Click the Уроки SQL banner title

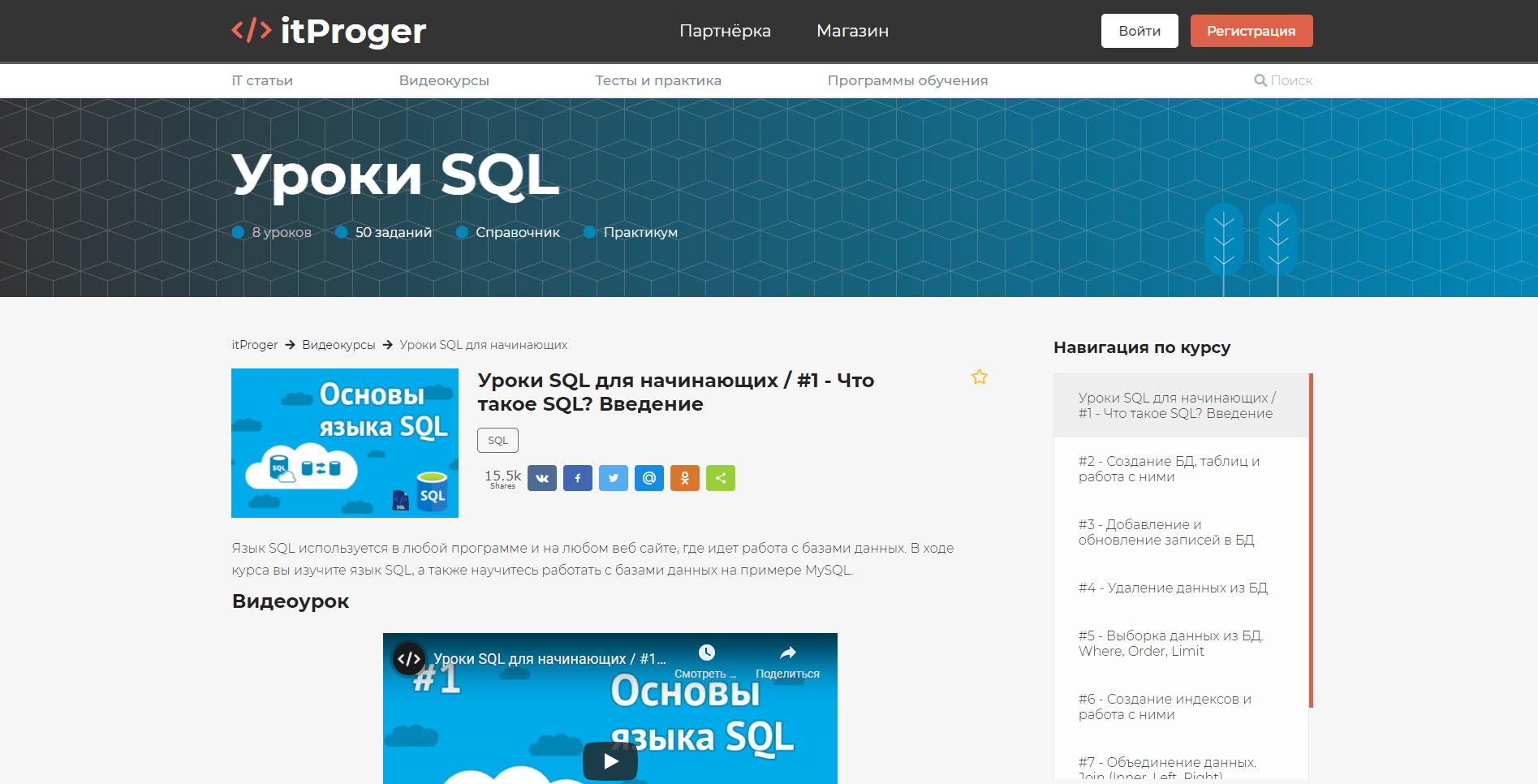[x=396, y=174]
